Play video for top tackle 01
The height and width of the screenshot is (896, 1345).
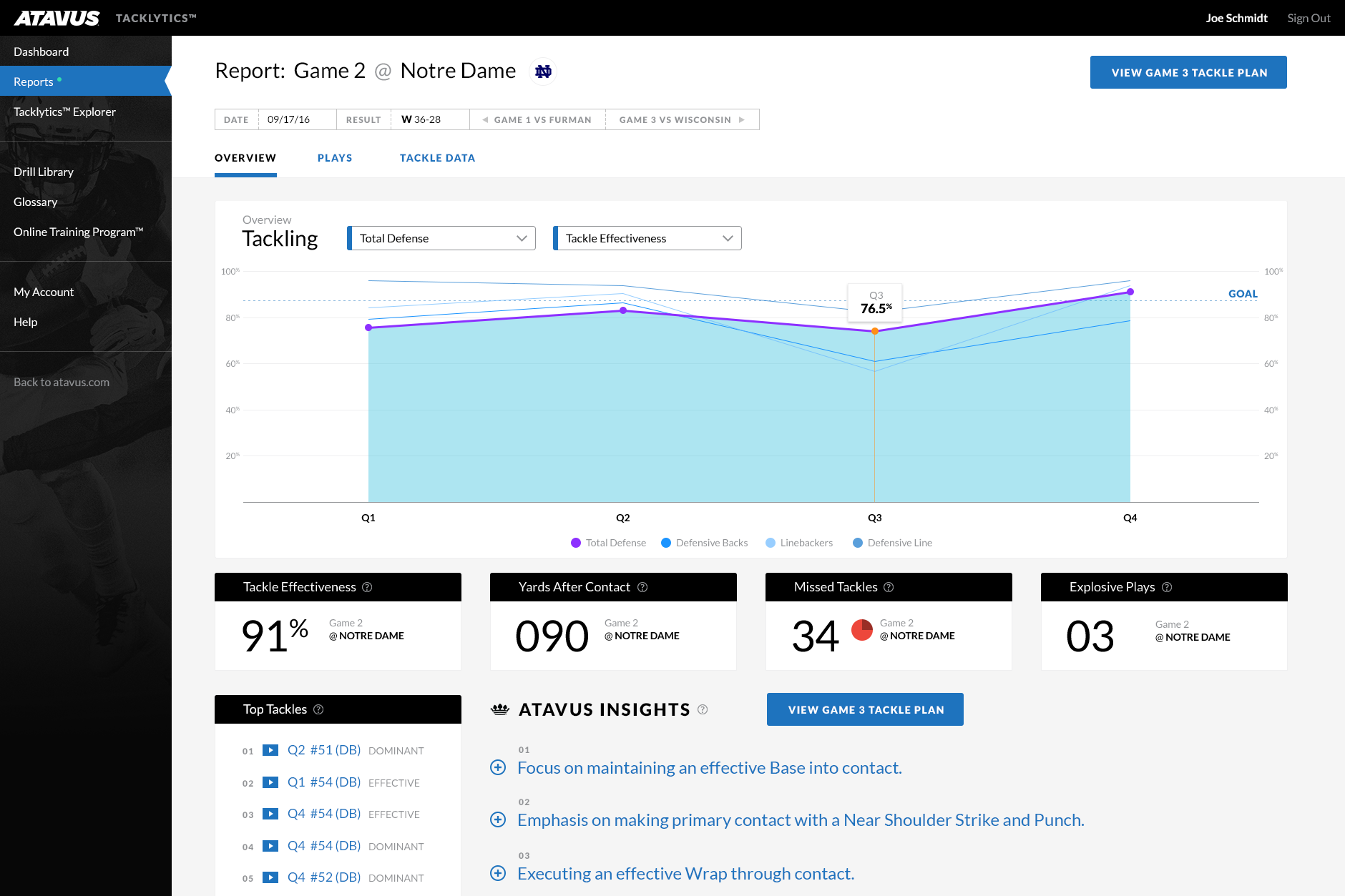click(x=270, y=750)
